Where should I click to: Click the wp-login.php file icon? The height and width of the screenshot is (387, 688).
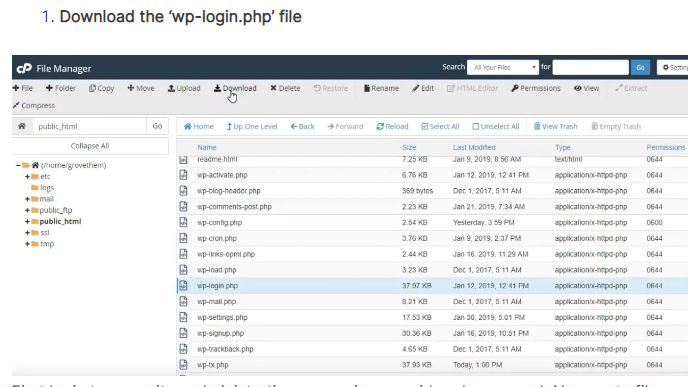coord(183,286)
